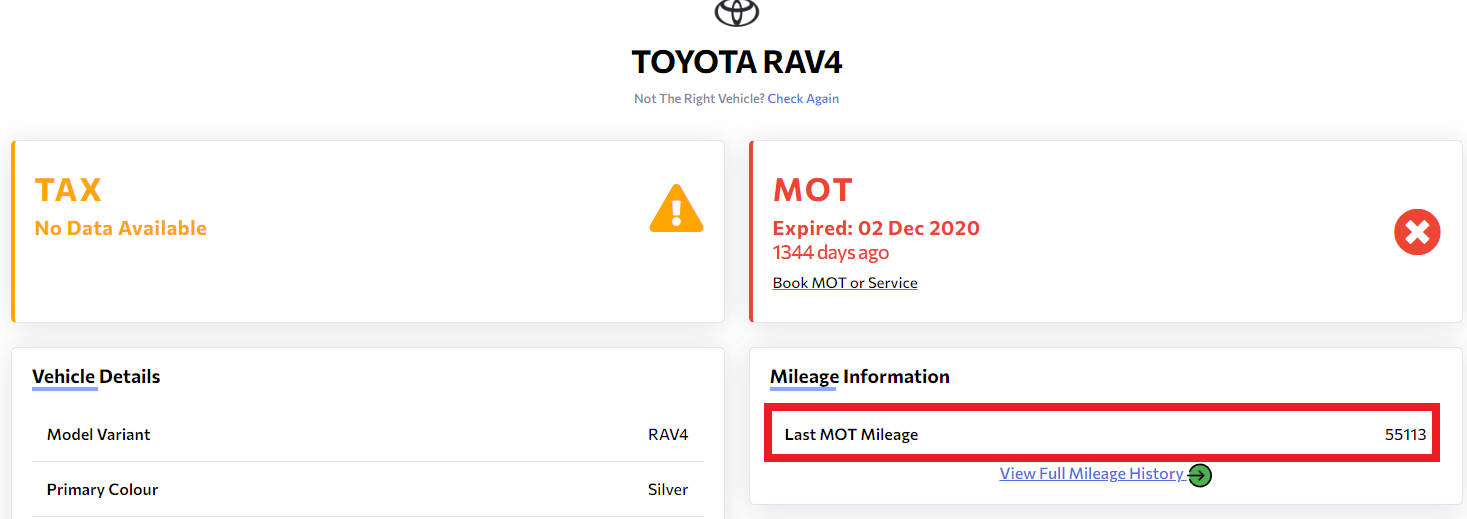Select the No Data Available tax status
The width and height of the screenshot is (1467, 519).
pyautogui.click(x=120, y=228)
